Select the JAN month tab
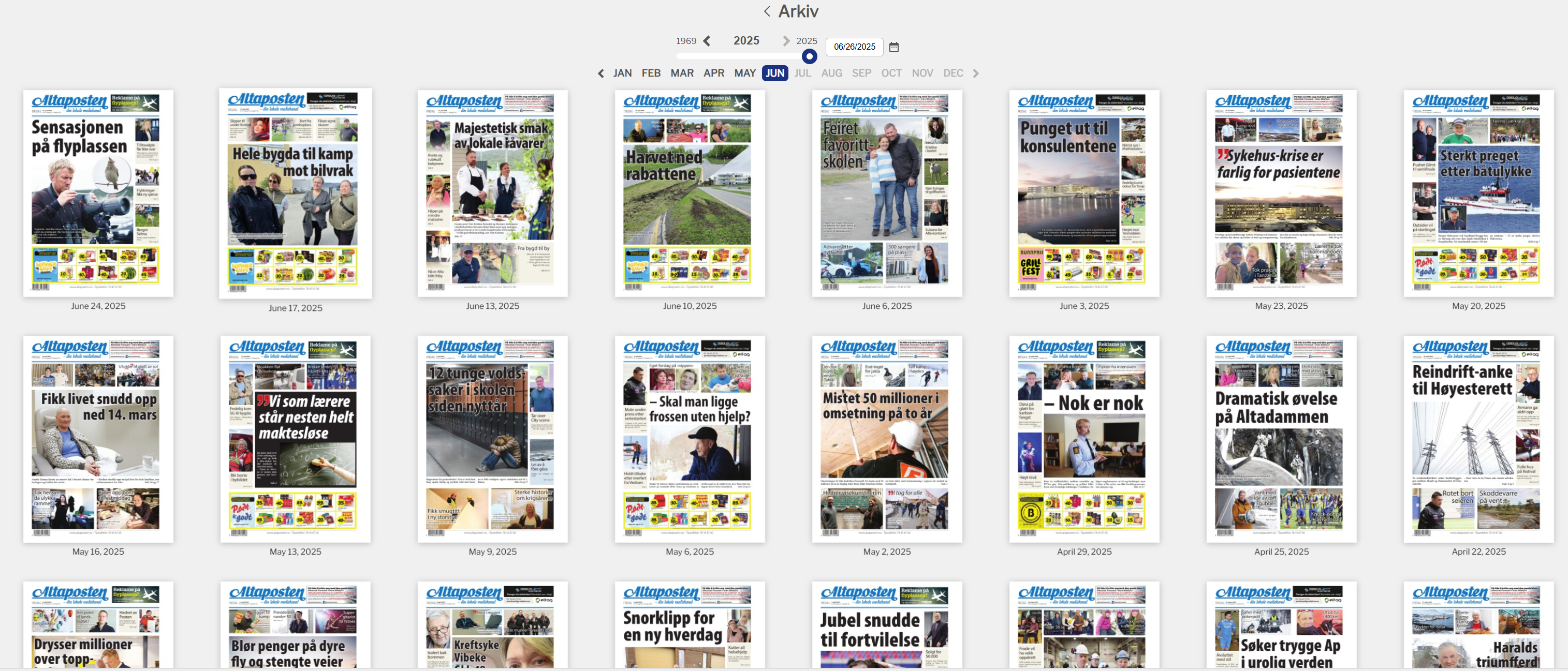The image size is (1568, 671). [622, 73]
